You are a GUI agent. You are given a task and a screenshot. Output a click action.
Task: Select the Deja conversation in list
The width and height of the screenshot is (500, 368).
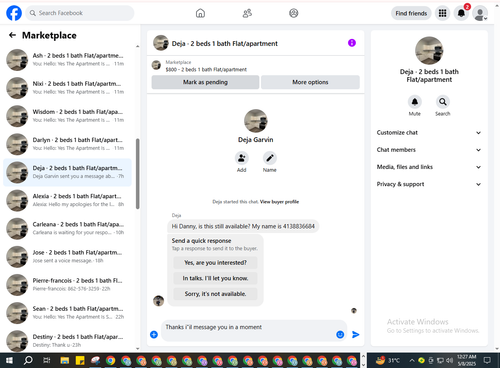pos(67,172)
